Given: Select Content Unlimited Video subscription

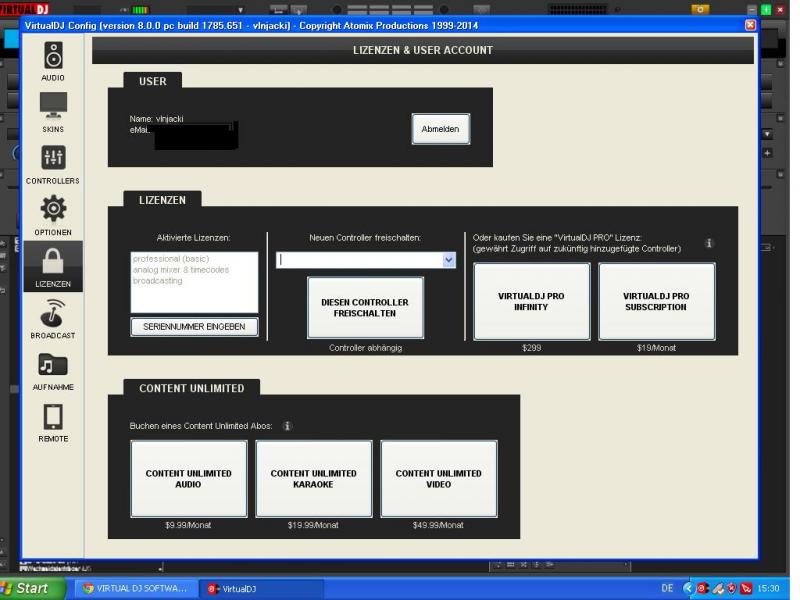Looking at the screenshot, I should click(x=439, y=479).
